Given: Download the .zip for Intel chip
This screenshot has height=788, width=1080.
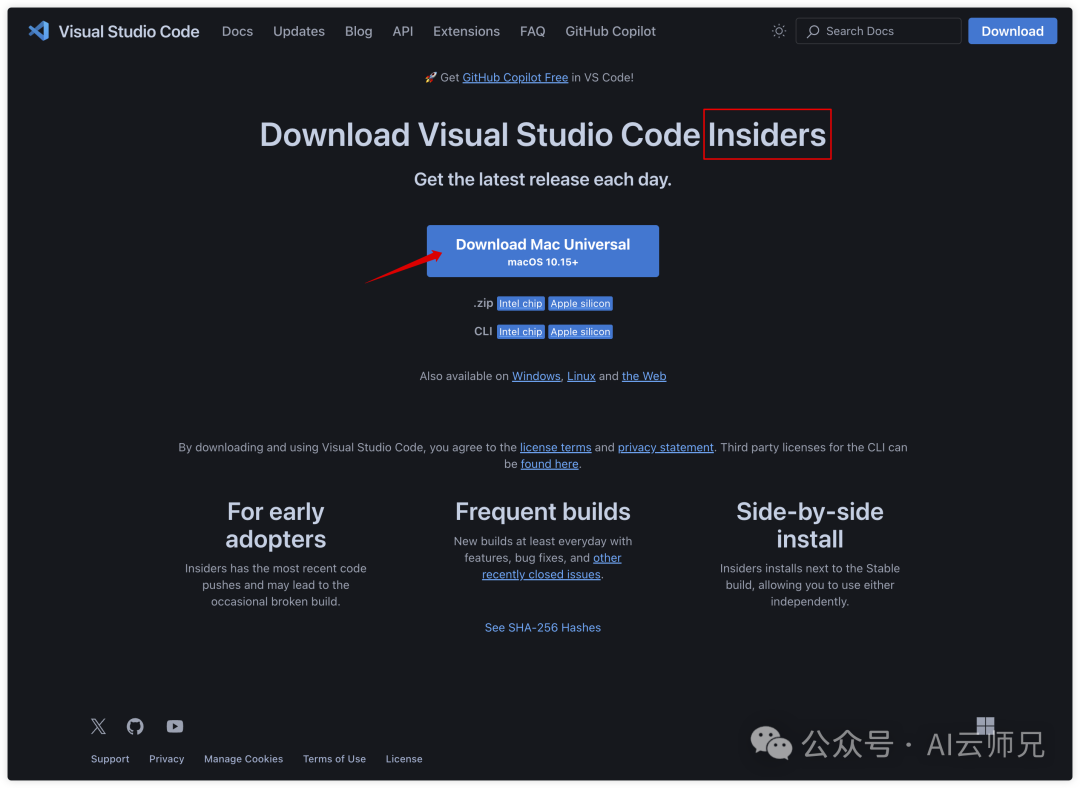Looking at the screenshot, I should pos(520,303).
